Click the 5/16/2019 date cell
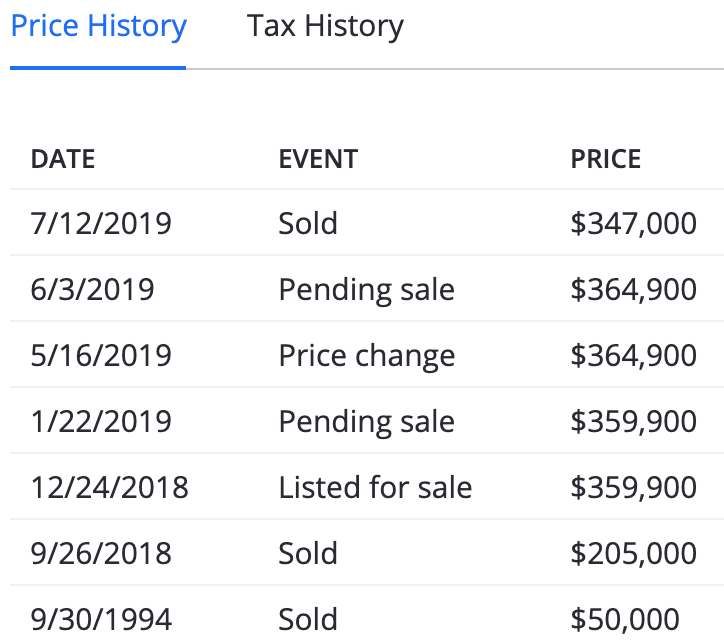Screen dimensions: 724x640 (101, 356)
